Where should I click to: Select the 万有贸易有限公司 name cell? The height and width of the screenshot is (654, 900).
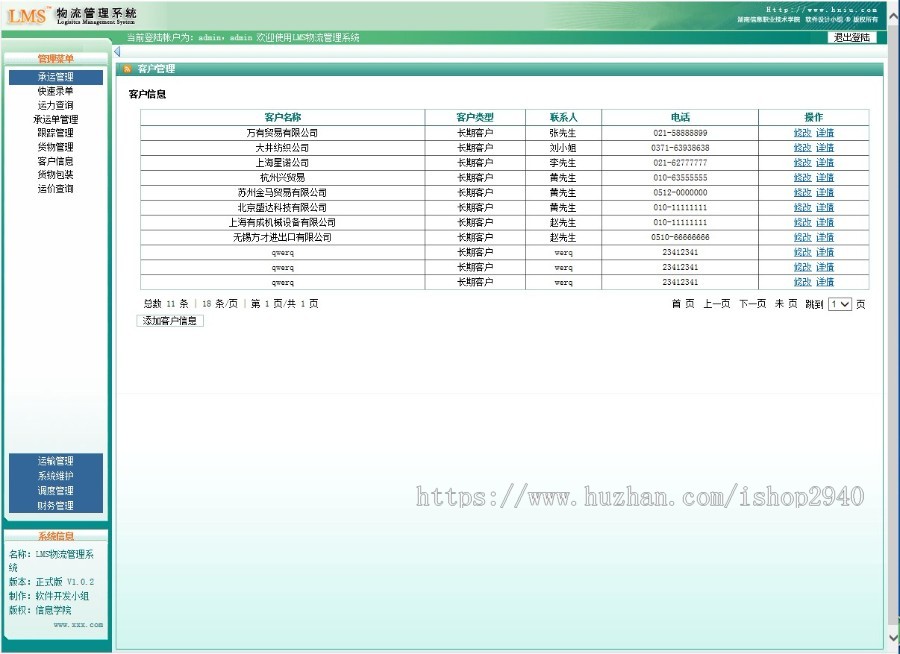pyautogui.click(x=282, y=133)
